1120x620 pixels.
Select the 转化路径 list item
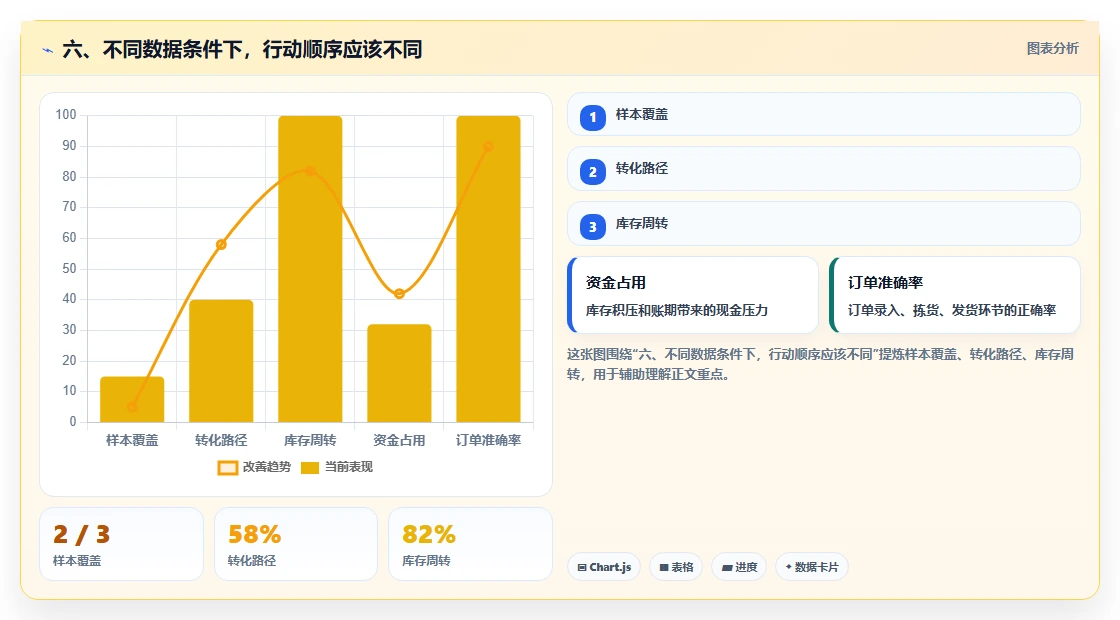pyautogui.click(x=824, y=169)
